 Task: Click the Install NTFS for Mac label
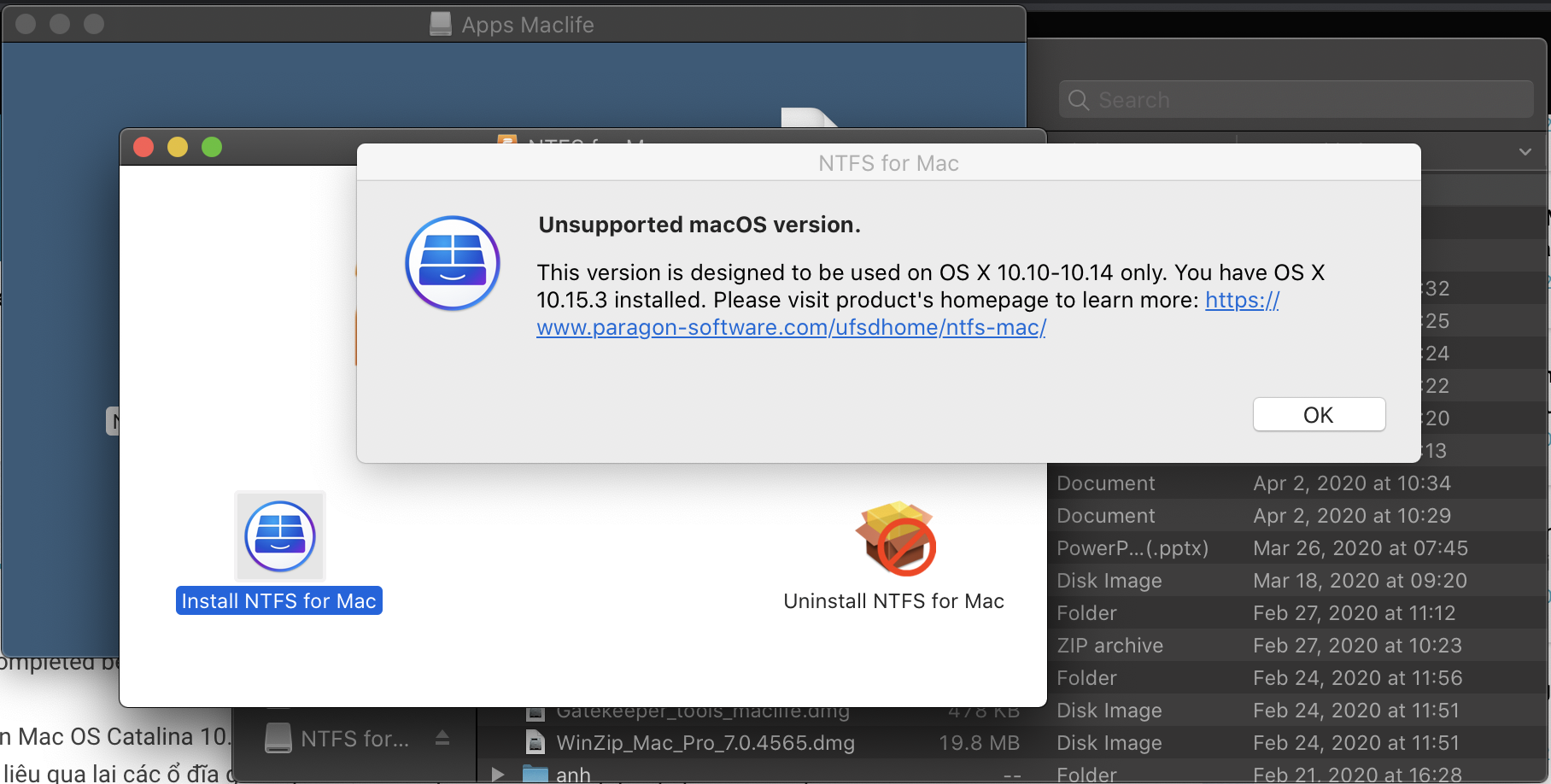279,601
